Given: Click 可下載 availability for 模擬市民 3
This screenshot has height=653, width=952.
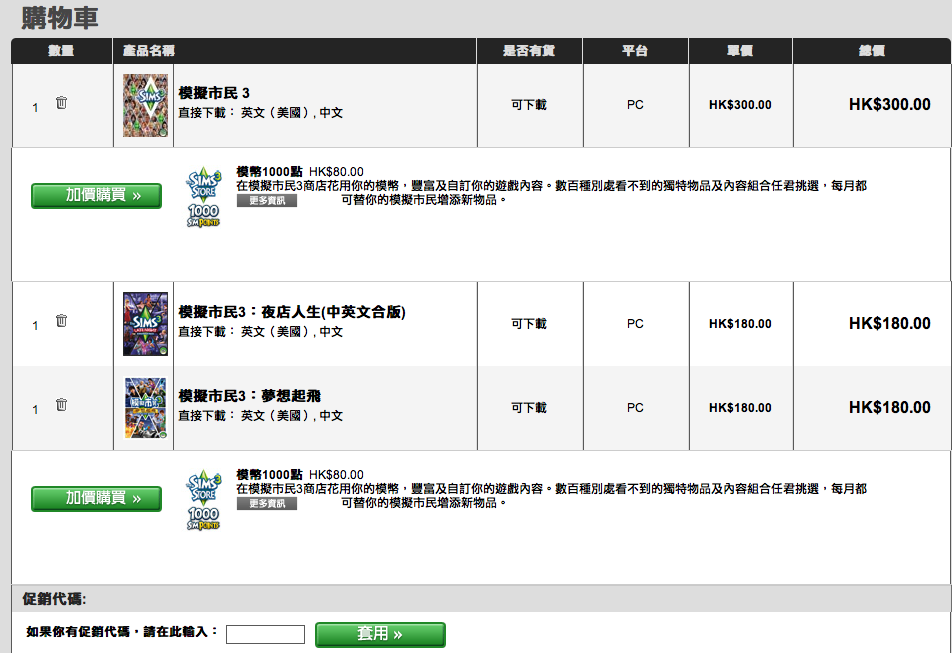Looking at the screenshot, I should [x=529, y=105].
